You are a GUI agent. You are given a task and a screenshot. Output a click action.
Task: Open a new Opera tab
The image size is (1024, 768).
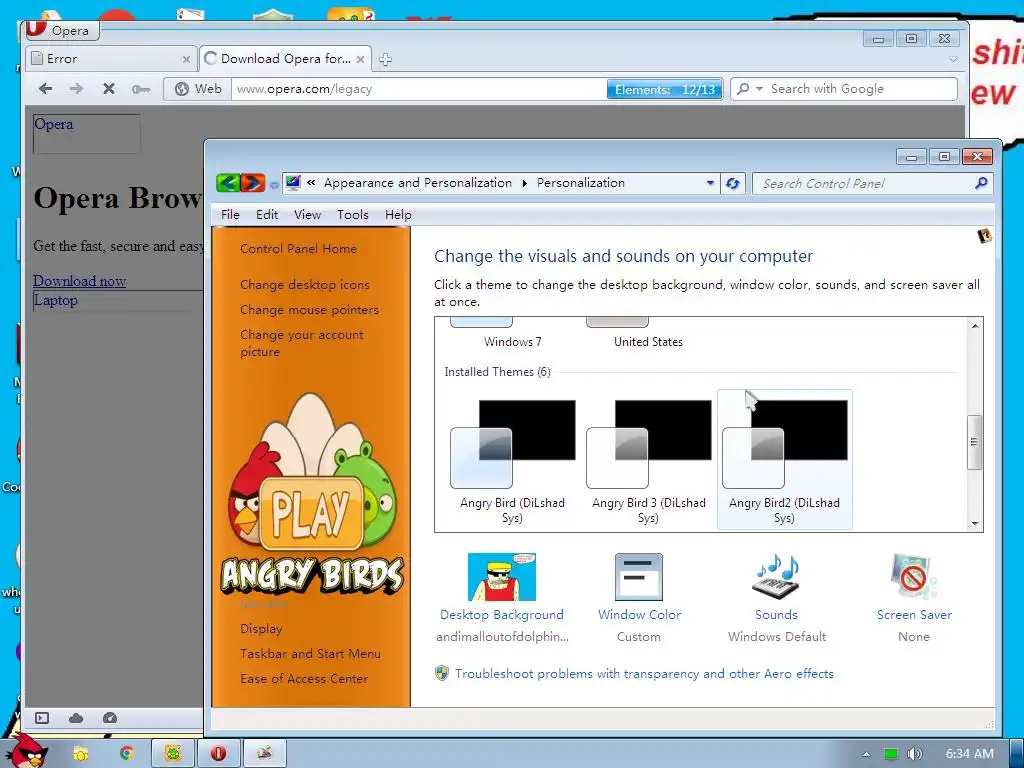click(x=385, y=59)
